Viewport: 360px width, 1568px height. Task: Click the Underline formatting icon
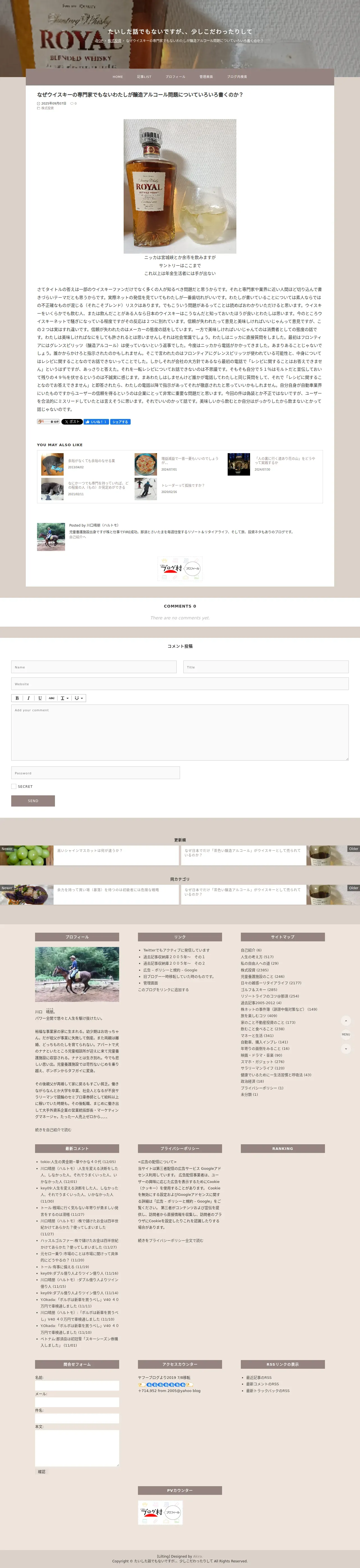click(40, 698)
